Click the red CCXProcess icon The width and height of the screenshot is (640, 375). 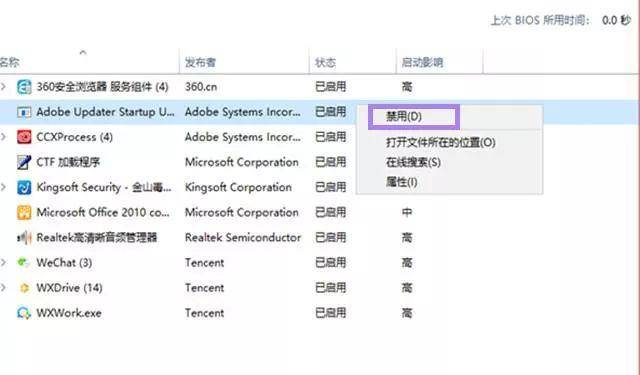24,137
